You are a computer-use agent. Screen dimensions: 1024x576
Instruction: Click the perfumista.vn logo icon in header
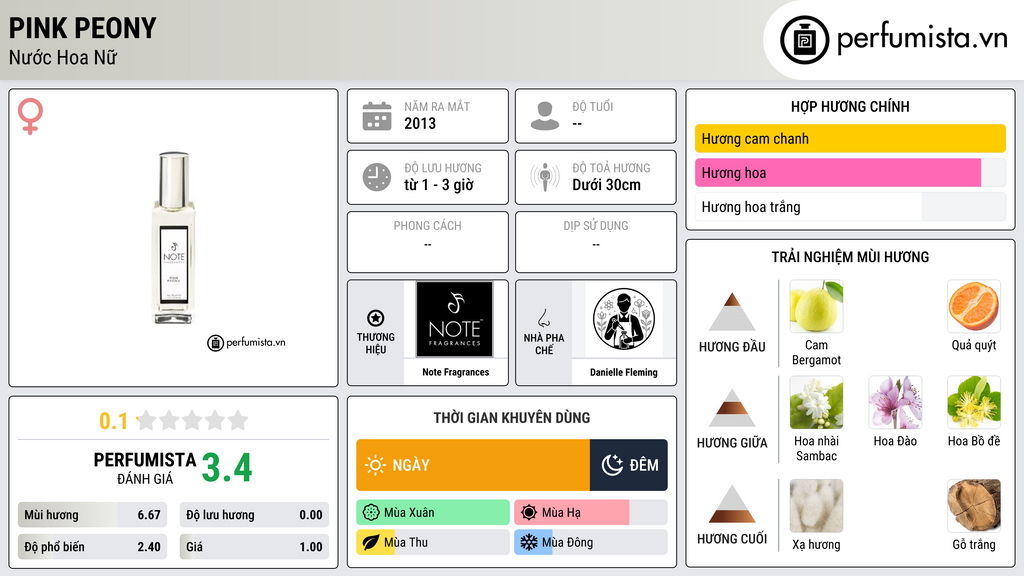(x=805, y=40)
